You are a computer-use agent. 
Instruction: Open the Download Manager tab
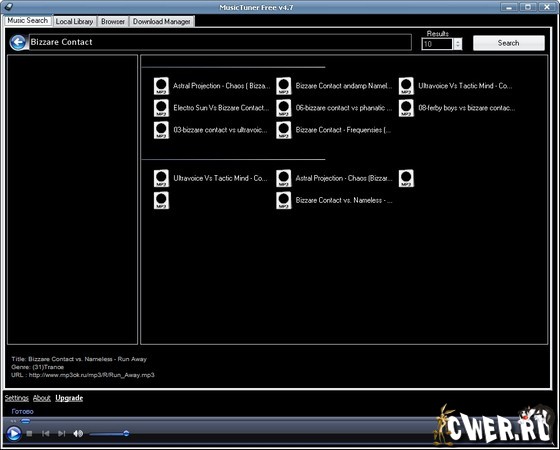pyautogui.click(x=161, y=21)
